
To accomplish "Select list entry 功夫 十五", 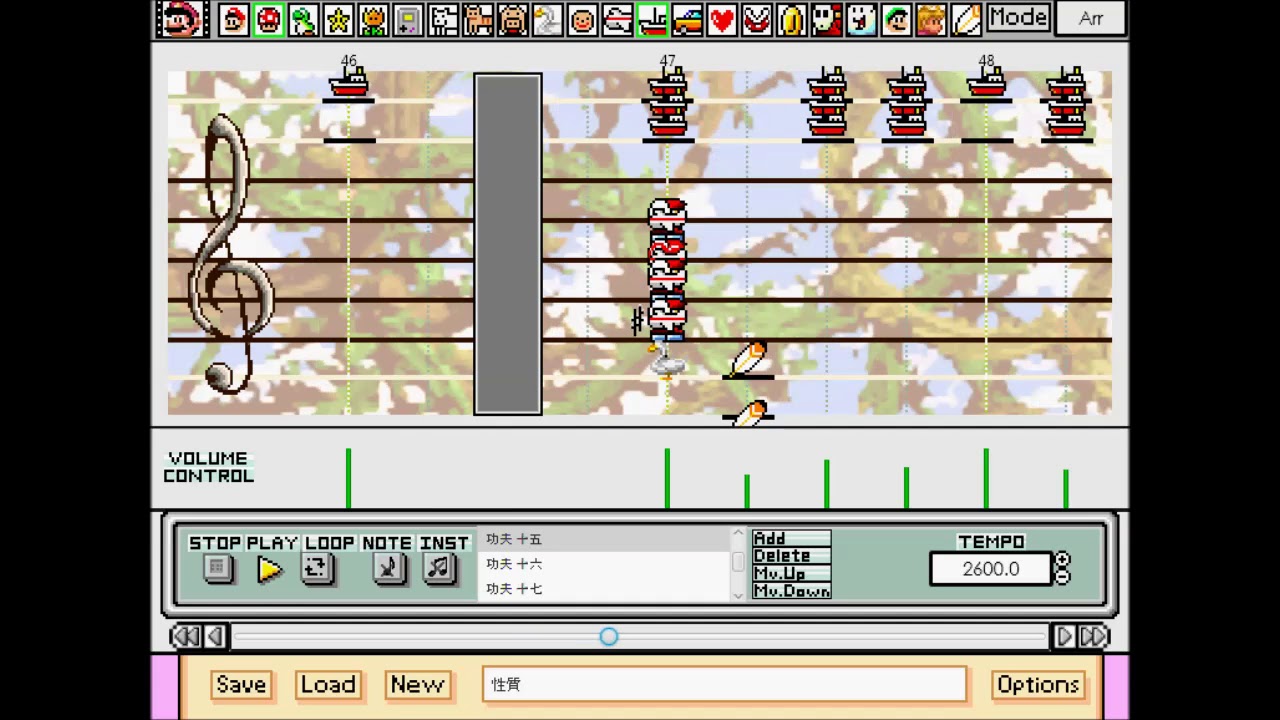I will tap(606, 539).
